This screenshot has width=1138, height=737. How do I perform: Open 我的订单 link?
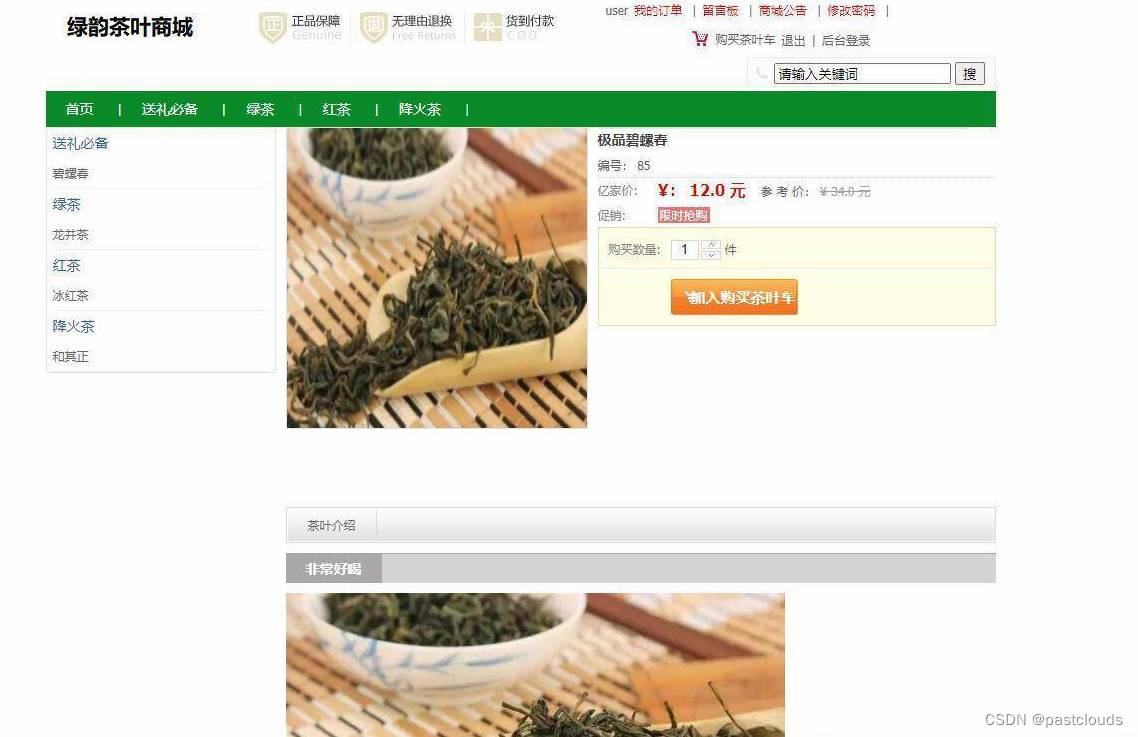[x=658, y=11]
